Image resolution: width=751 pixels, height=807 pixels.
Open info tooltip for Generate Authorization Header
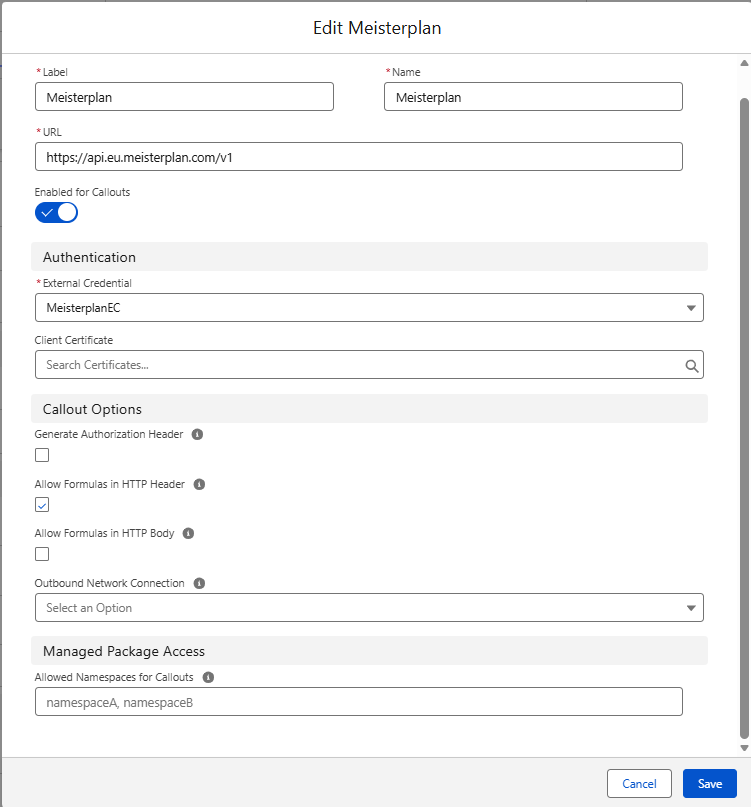click(197, 434)
